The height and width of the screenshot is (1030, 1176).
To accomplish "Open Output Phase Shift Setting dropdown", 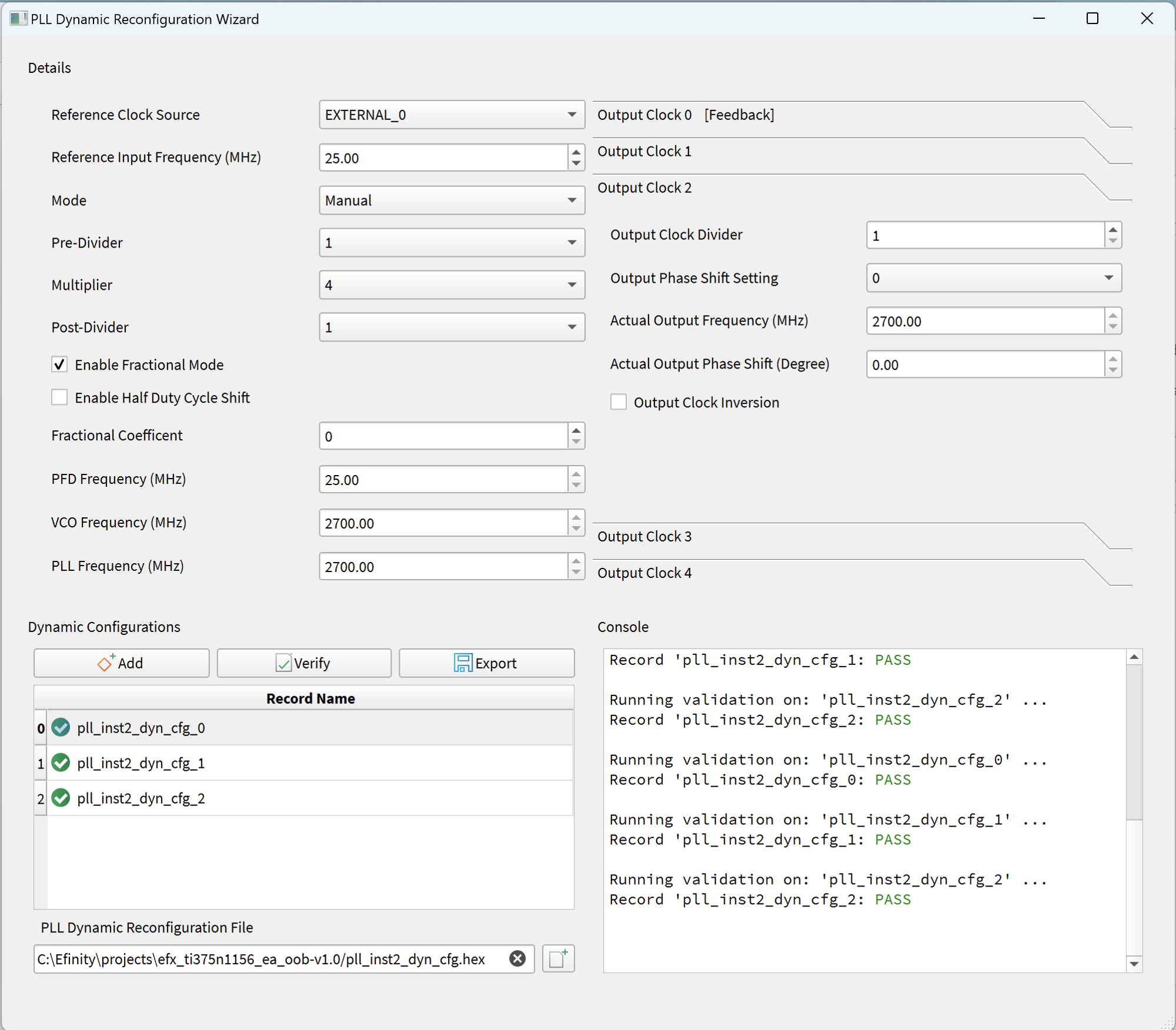I will click(x=993, y=278).
